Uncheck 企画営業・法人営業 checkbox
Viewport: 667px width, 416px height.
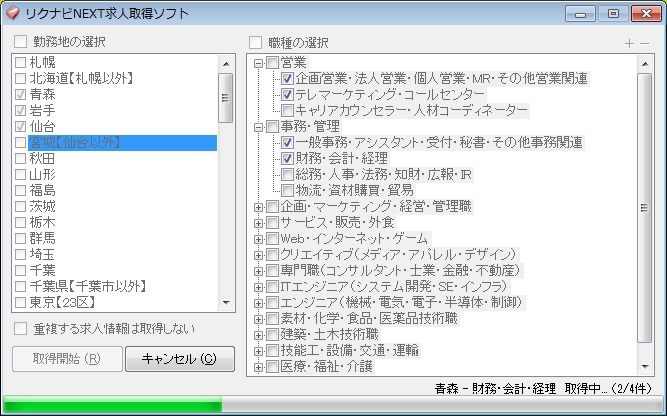click(x=288, y=79)
